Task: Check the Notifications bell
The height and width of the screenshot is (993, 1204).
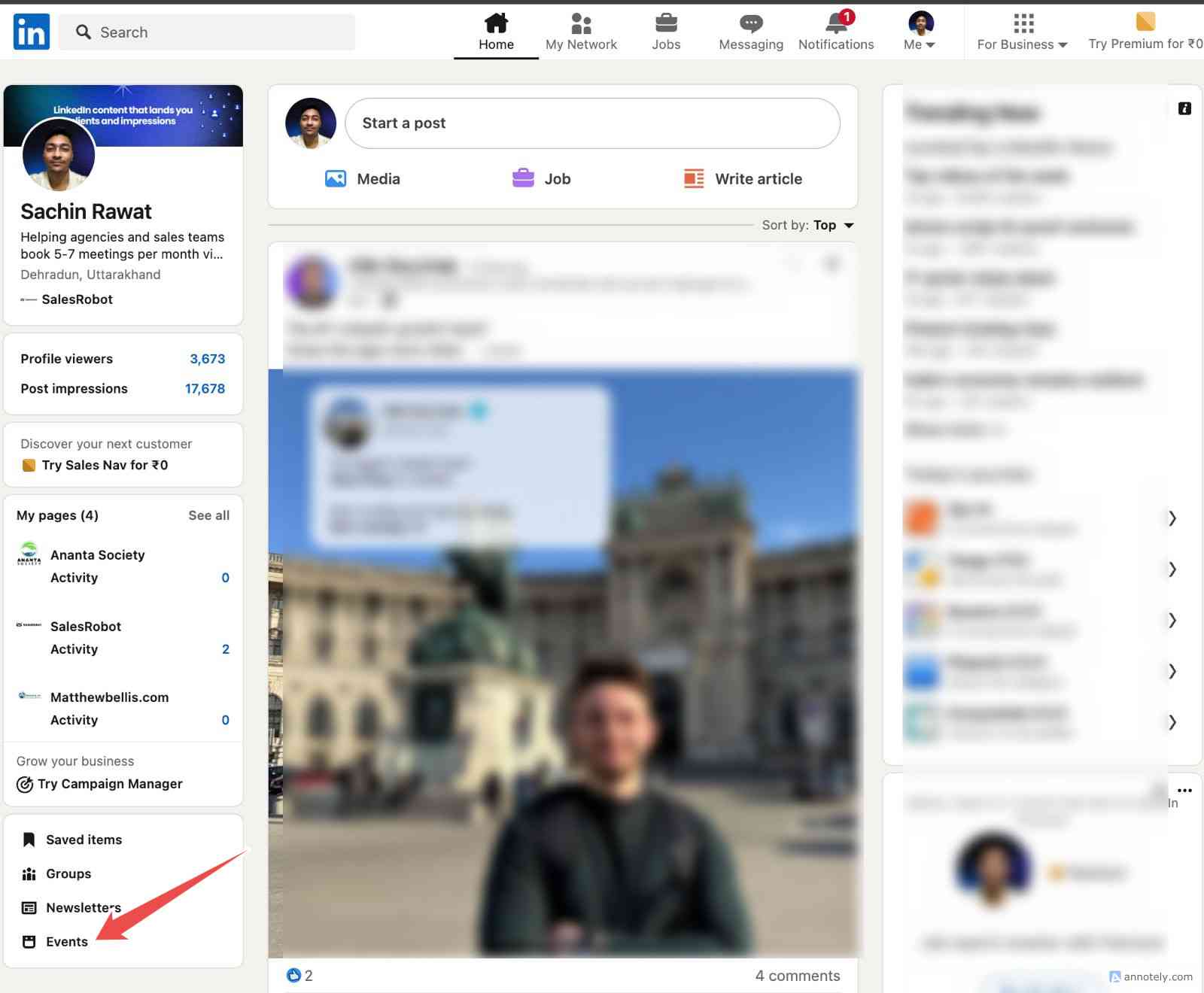Action: [x=835, y=24]
